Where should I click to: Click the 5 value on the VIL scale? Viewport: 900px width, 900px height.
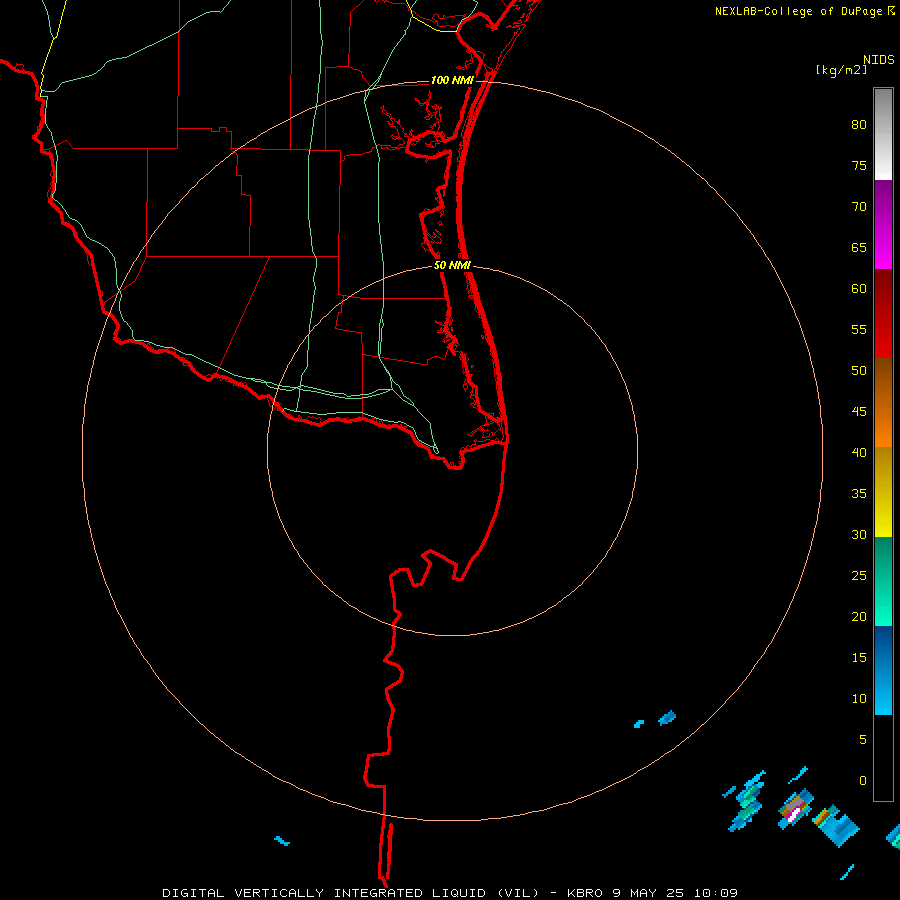tap(863, 740)
